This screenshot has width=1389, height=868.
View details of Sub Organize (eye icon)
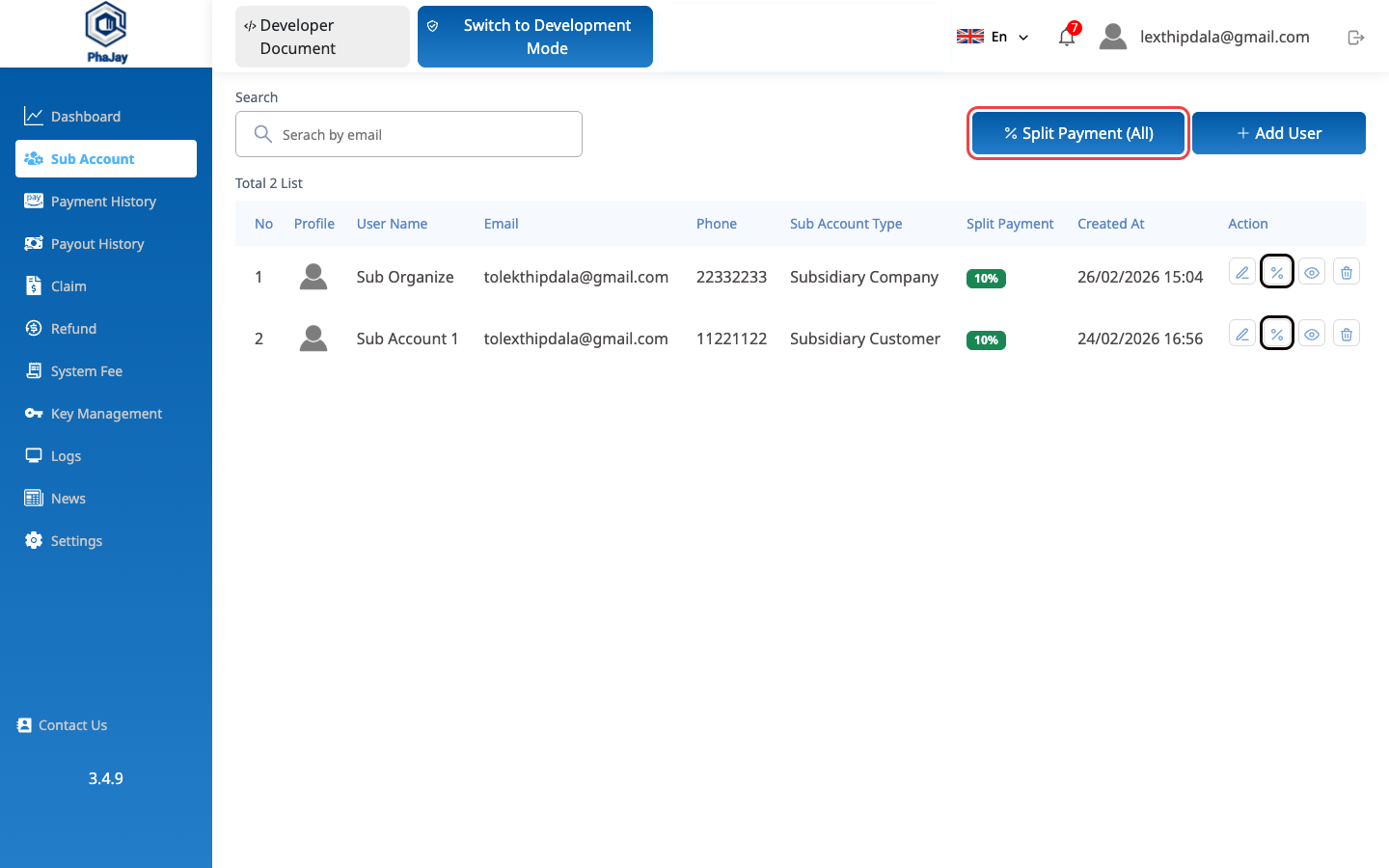click(1312, 272)
